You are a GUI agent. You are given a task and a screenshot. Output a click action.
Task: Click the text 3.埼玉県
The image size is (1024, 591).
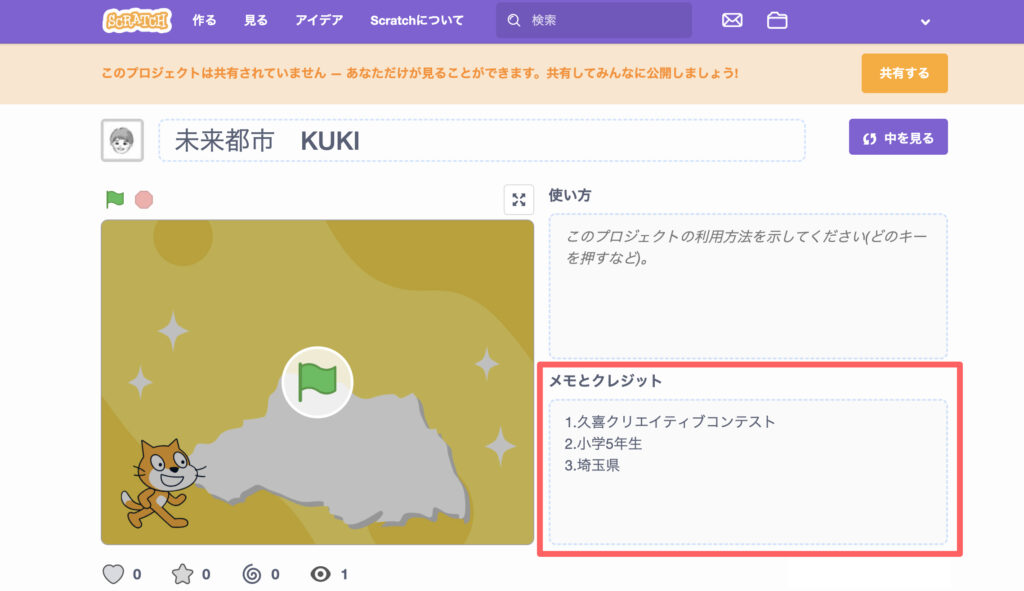(592, 465)
